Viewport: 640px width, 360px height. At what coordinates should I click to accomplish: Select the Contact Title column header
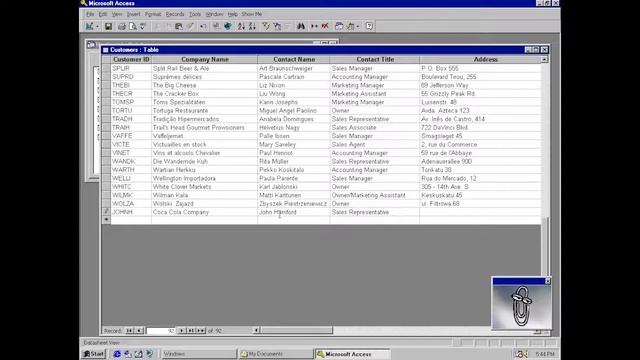pos(375,60)
